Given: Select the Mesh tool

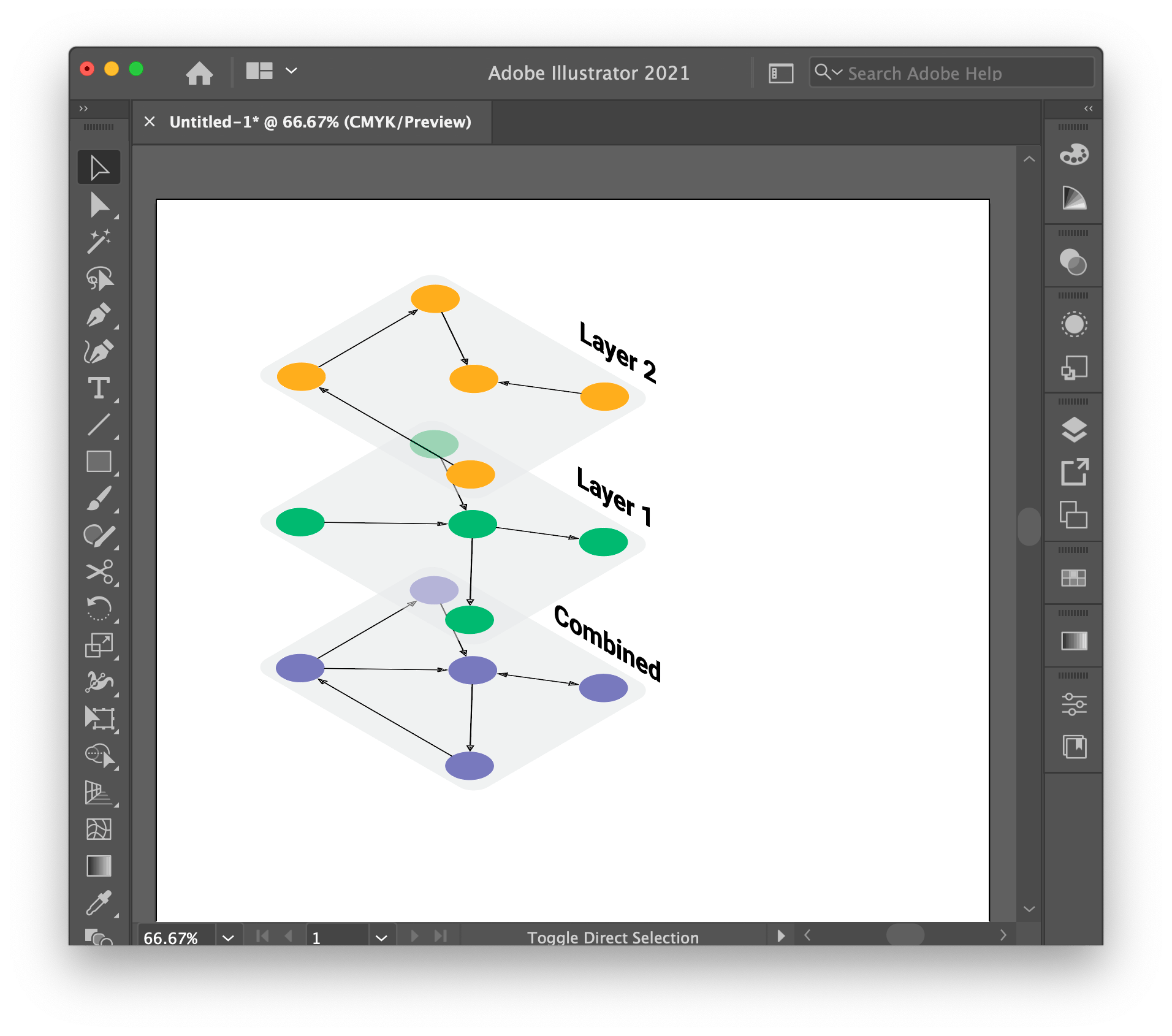Looking at the screenshot, I should click(99, 829).
